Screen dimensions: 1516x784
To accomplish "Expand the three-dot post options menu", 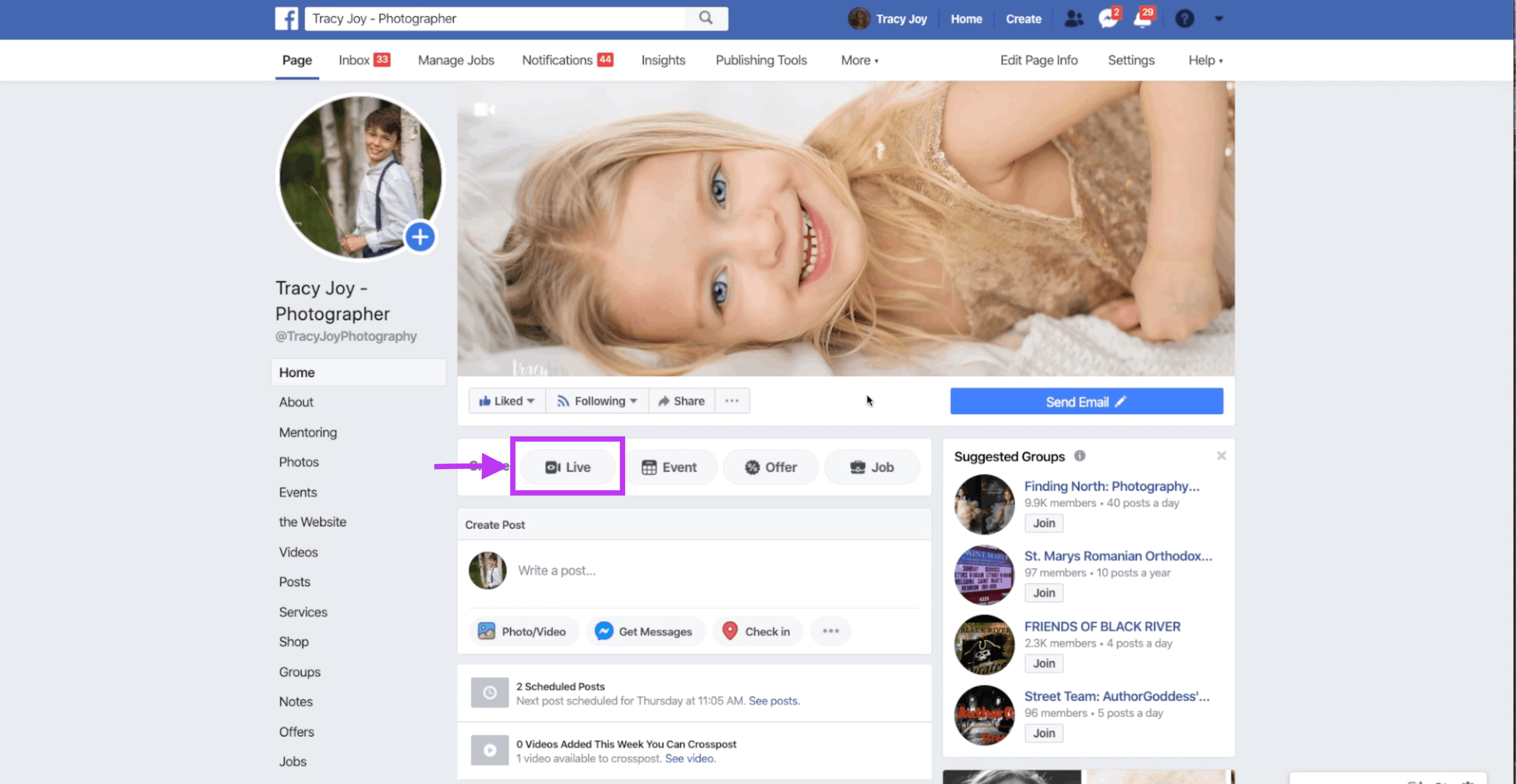I will [831, 631].
